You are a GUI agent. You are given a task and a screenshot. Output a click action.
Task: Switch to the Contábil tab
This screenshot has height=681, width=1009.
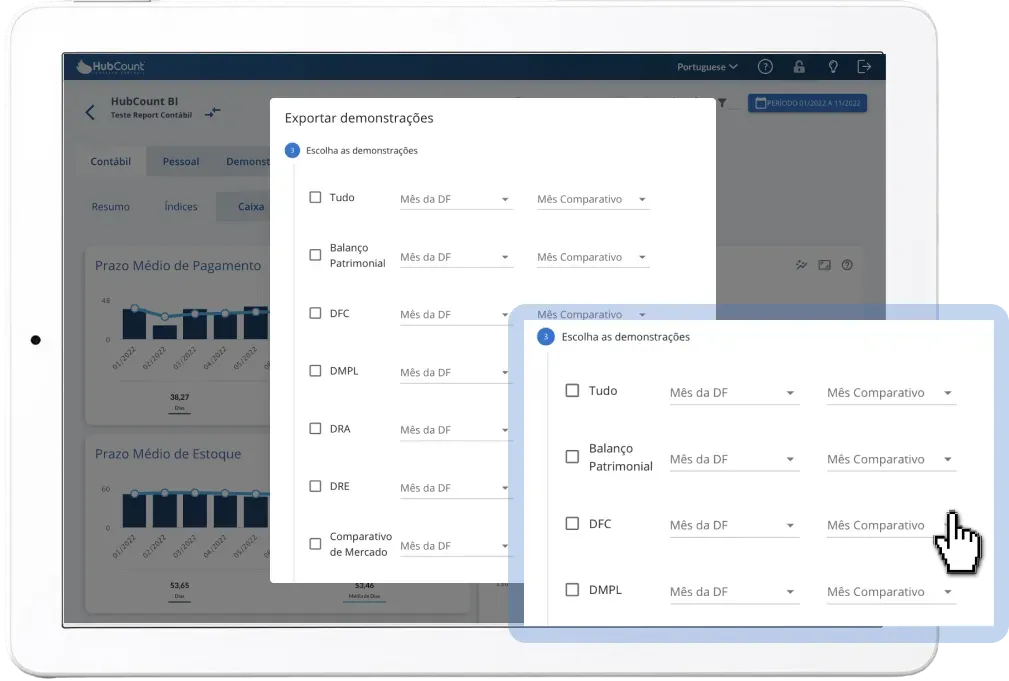111,162
